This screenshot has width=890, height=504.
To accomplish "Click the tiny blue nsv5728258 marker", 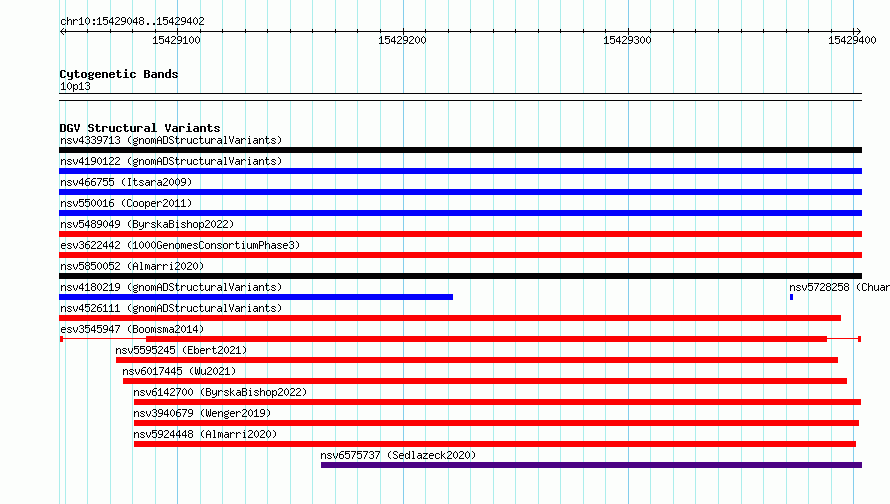I will click(791, 297).
